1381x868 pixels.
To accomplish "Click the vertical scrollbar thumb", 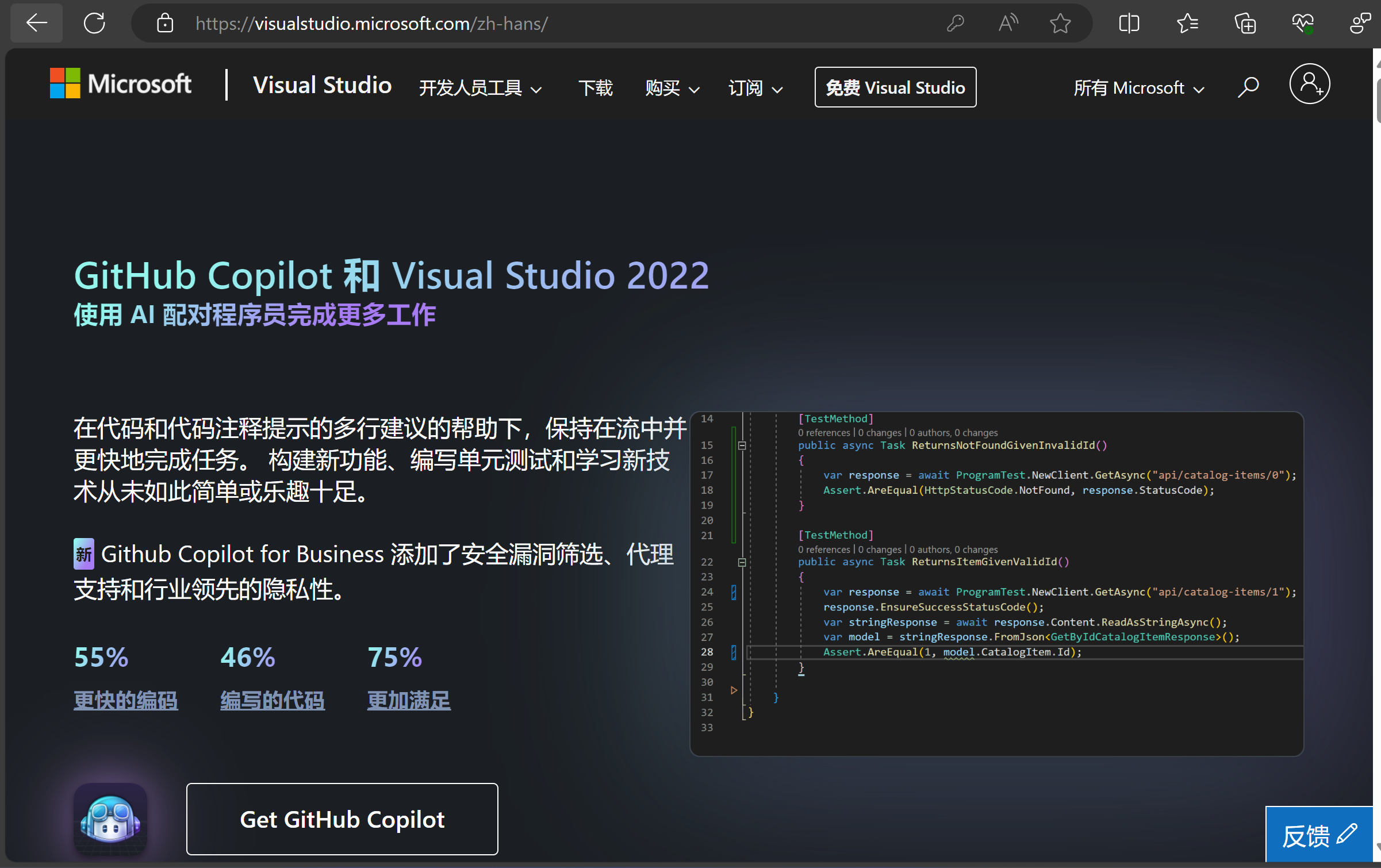I will click(1378, 101).
